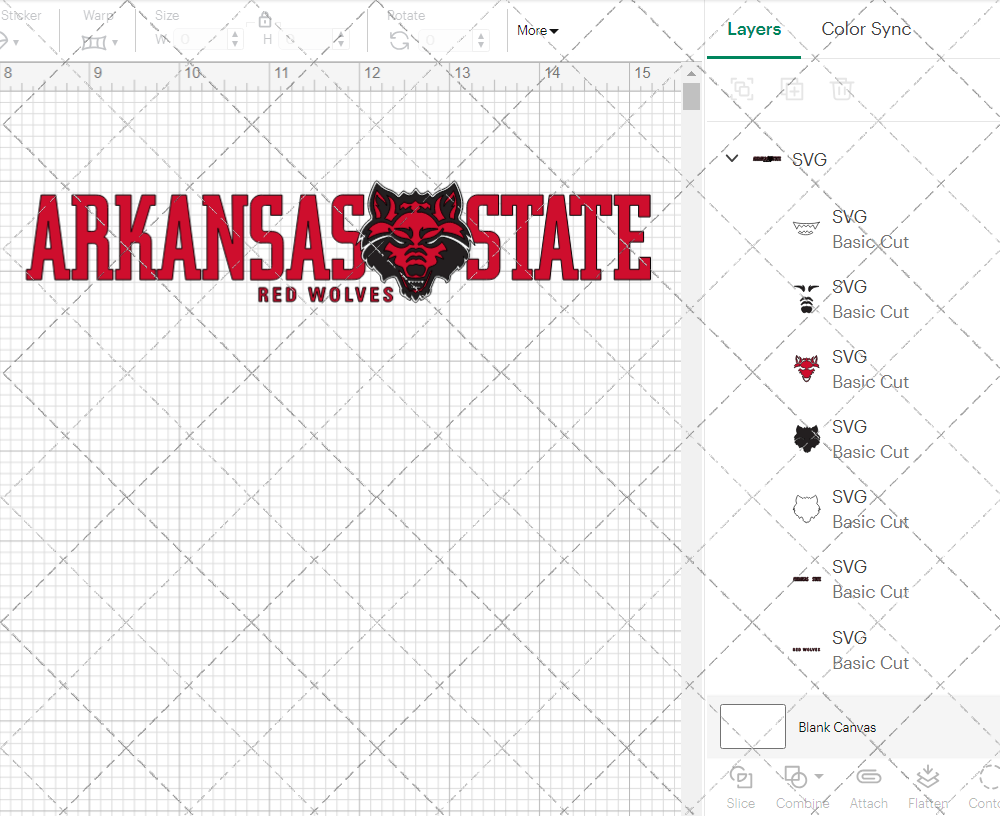Screen dimensions: 1000x816
Task: Click the Contour icon
Action: tap(990, 778)
